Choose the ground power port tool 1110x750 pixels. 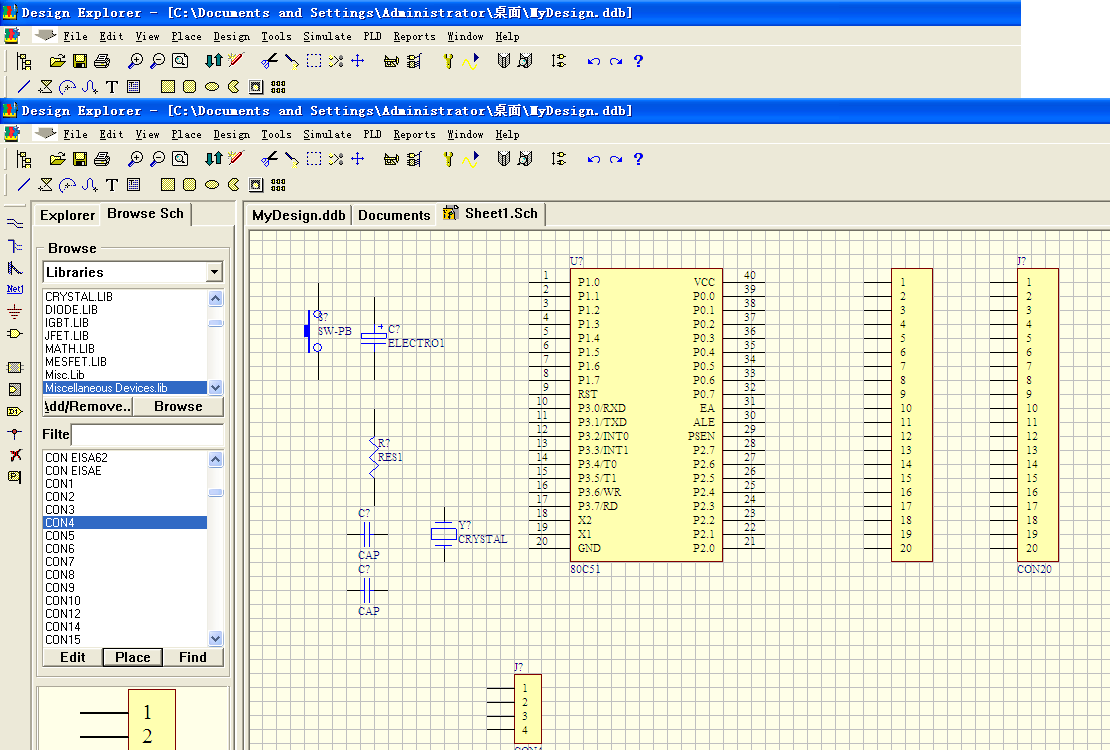point(15,311)
